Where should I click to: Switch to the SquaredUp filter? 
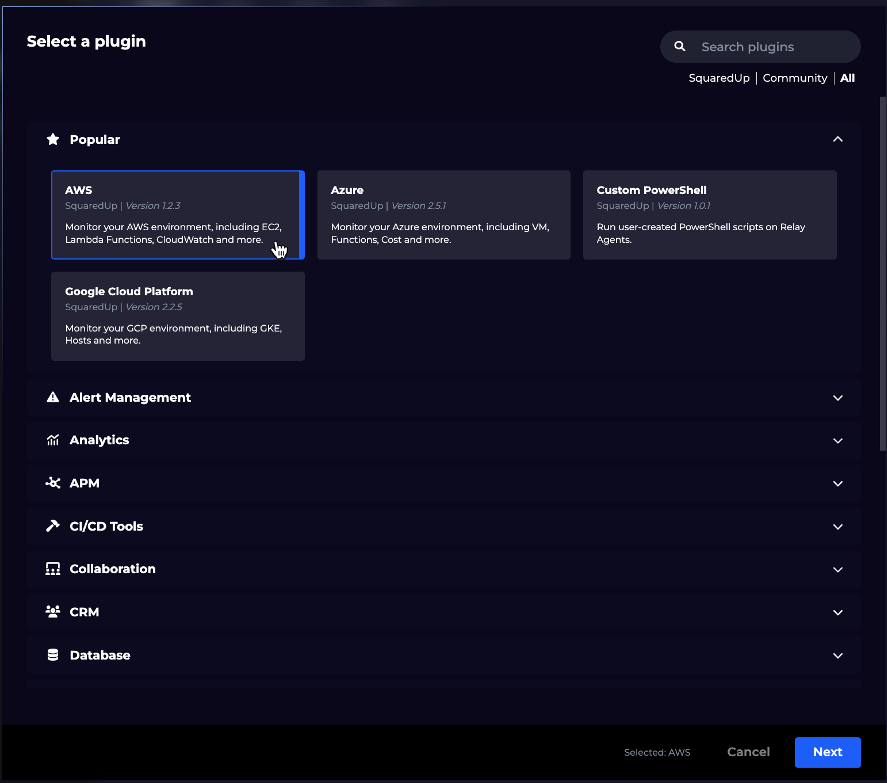click(x=719, y=77)
